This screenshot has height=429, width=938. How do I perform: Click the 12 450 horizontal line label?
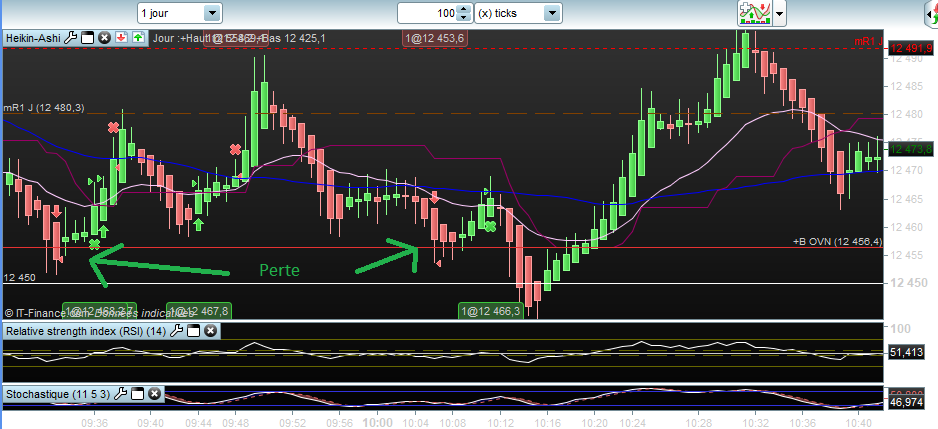[19, 278]
